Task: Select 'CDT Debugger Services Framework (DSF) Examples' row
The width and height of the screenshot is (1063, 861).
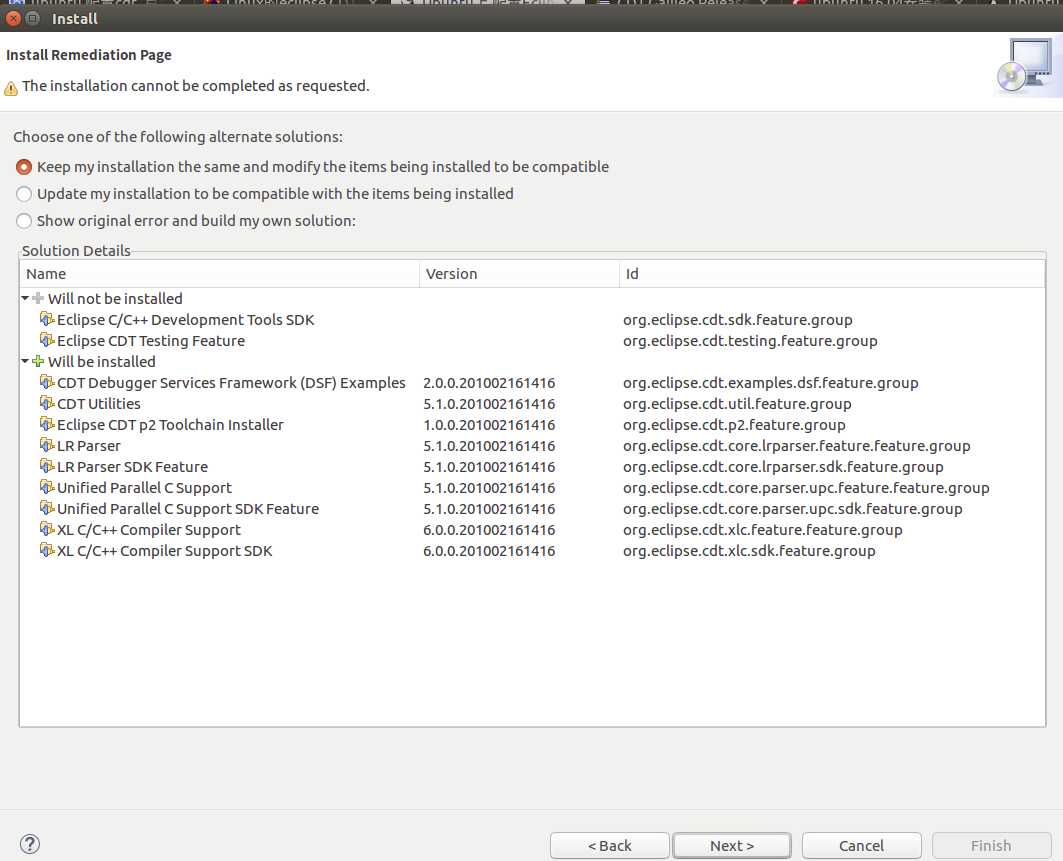Action: pyautogui.click(x=231, y=382)
